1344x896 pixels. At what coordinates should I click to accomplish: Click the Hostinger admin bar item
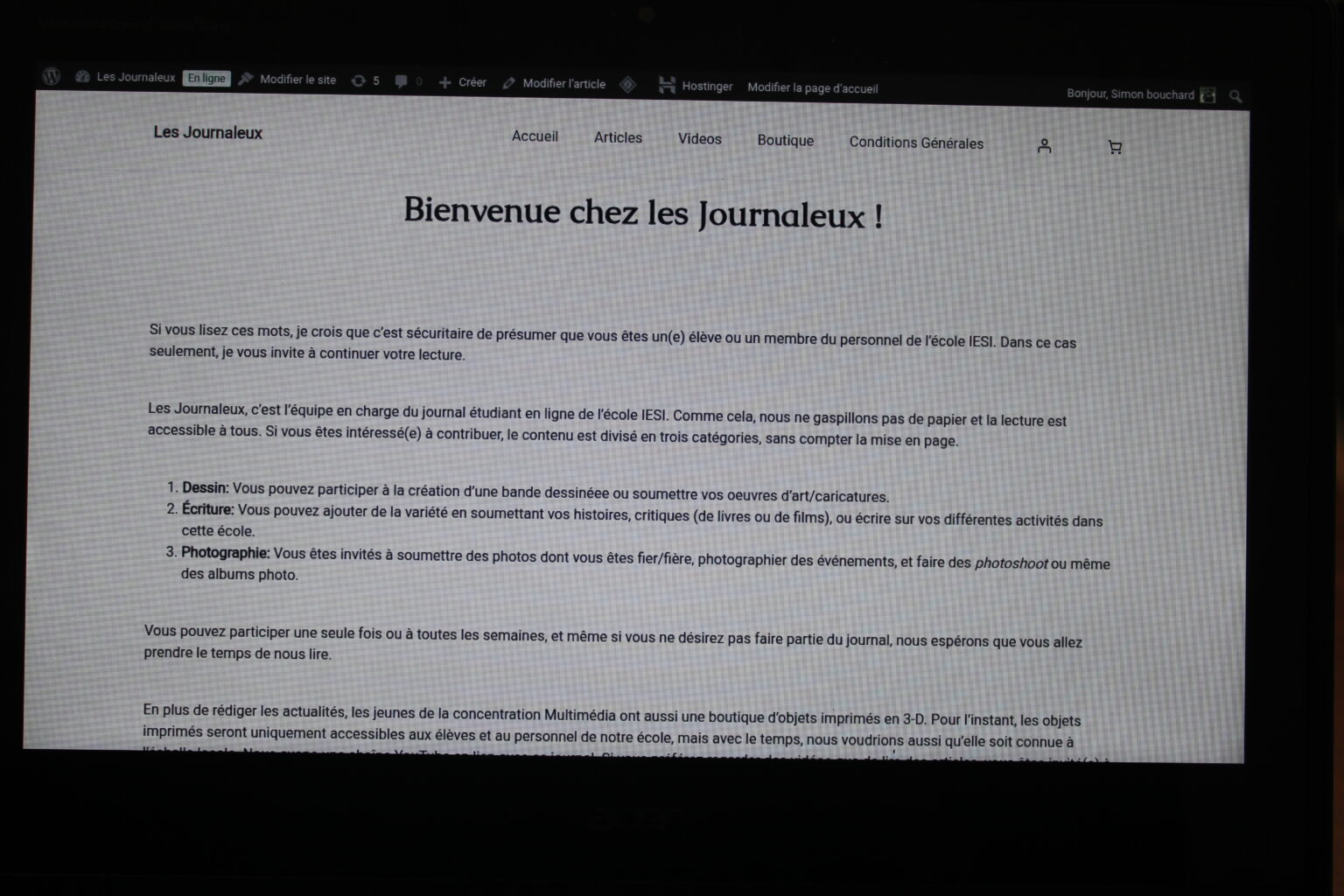(696, 86)
